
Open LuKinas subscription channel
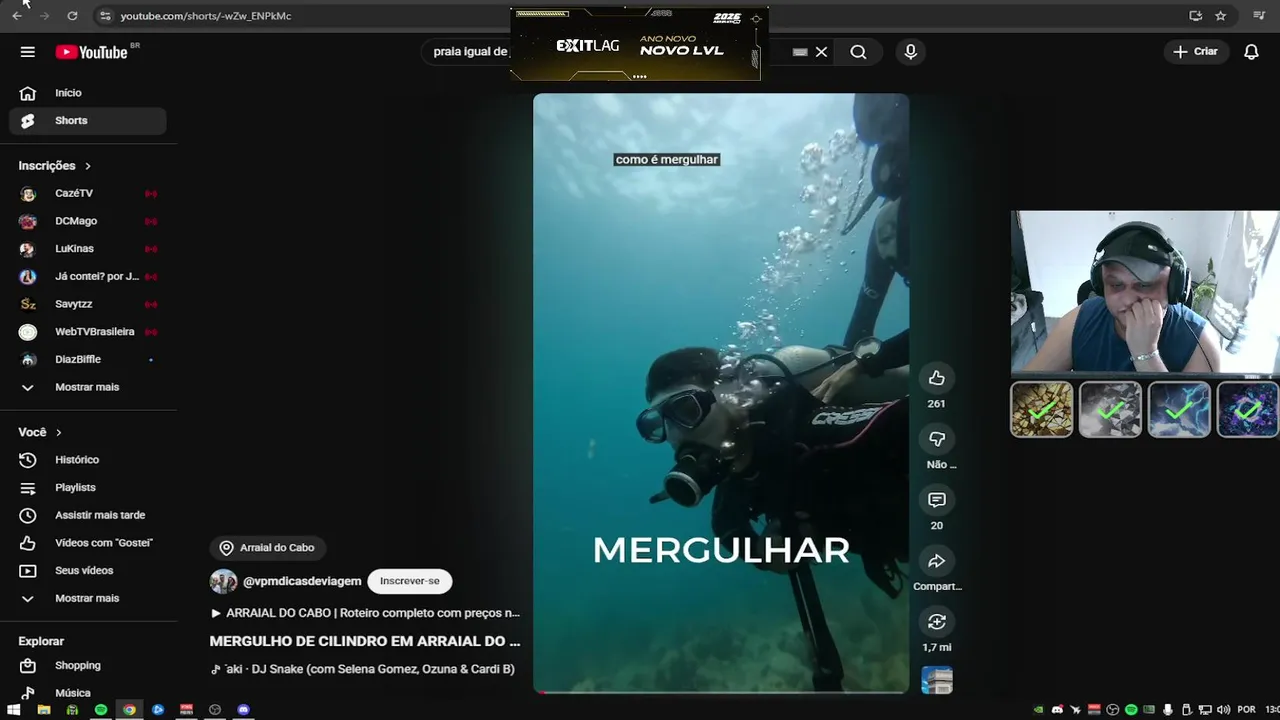pos(88,249)
